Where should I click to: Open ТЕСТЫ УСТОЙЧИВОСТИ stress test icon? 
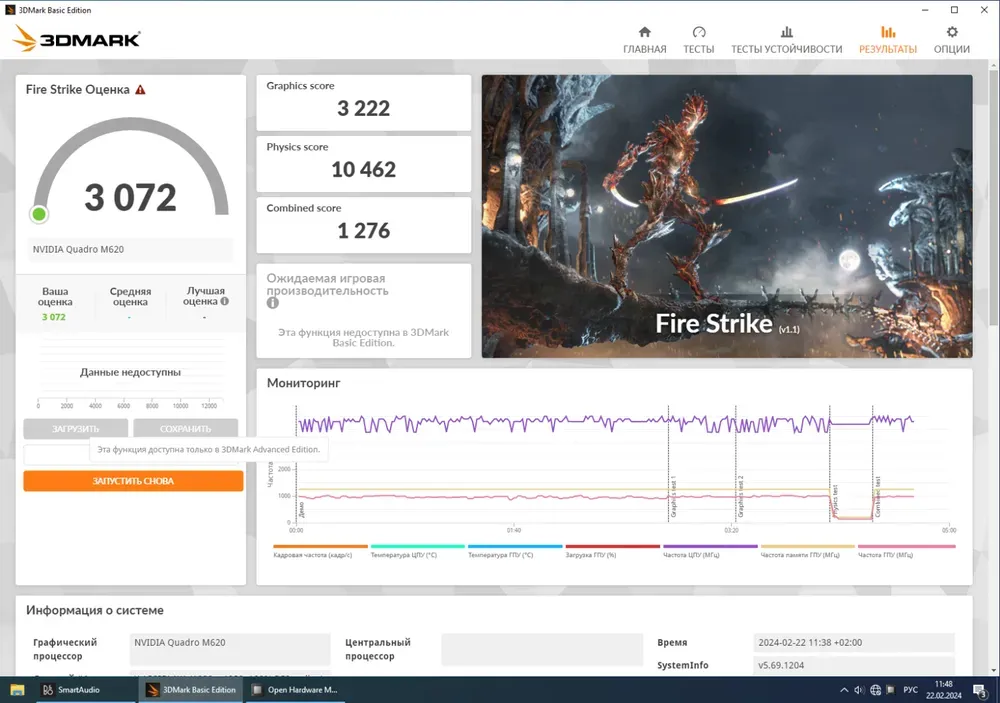[x=786, y=32]
